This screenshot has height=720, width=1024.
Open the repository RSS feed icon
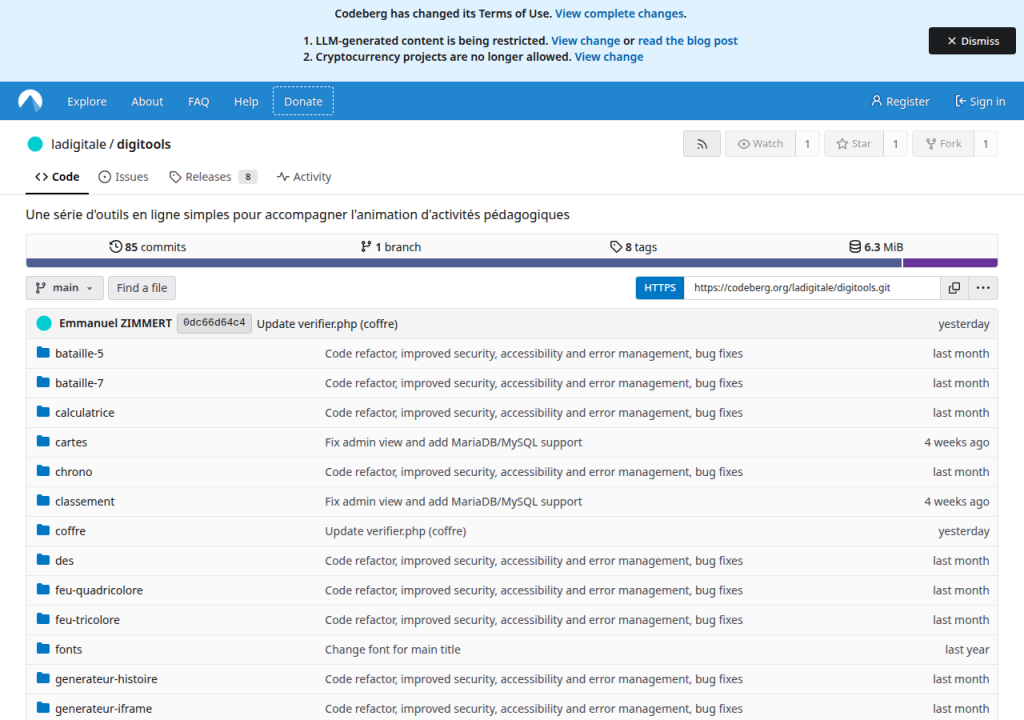tap(702, 144)
